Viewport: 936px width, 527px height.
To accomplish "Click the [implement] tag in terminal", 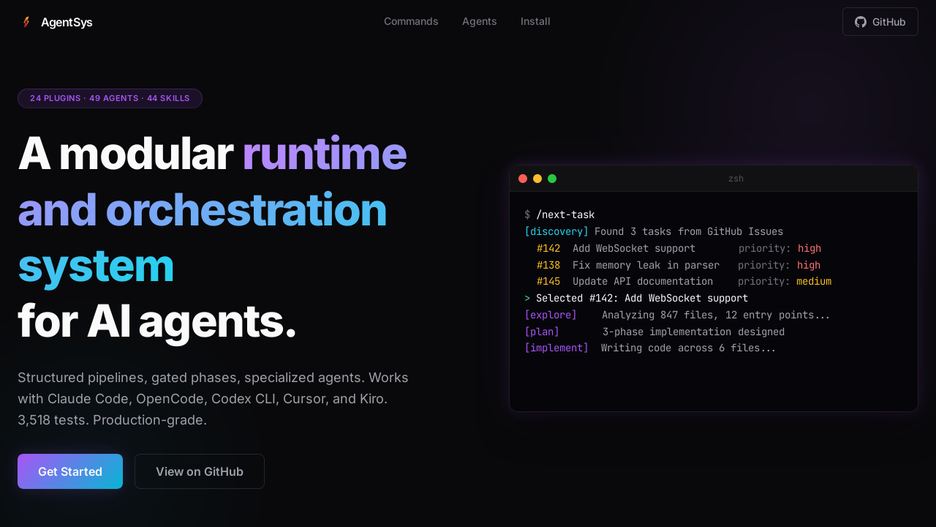I will [x=556, y=348].
